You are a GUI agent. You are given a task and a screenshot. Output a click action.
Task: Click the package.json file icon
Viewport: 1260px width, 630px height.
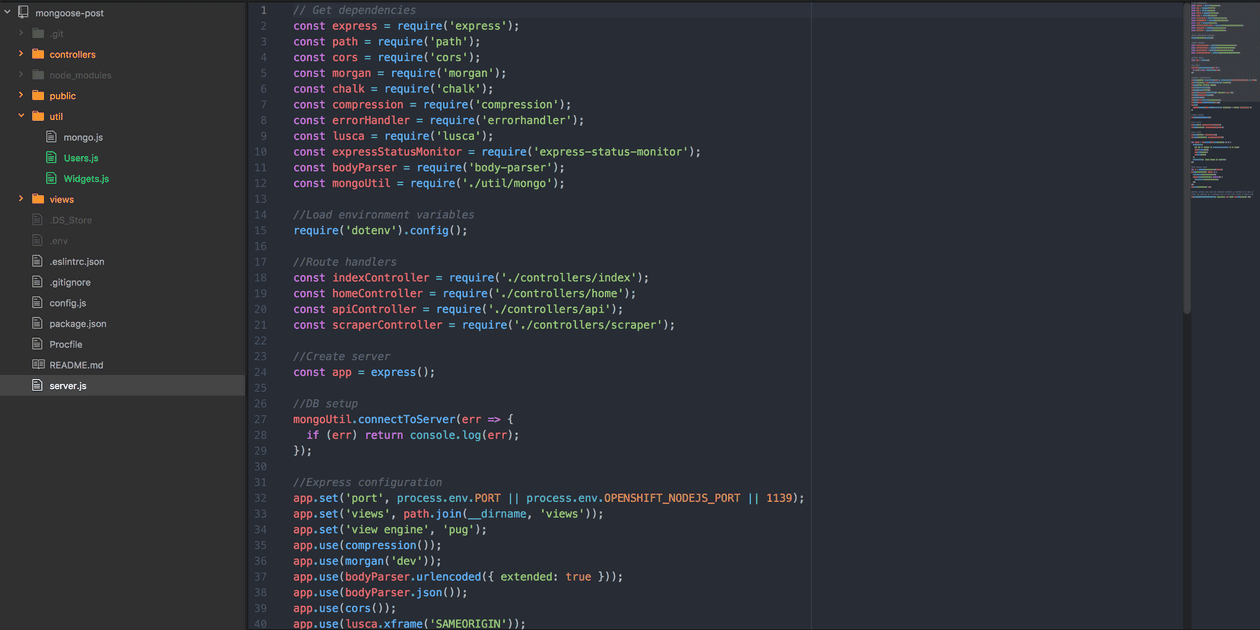(37, 323)
